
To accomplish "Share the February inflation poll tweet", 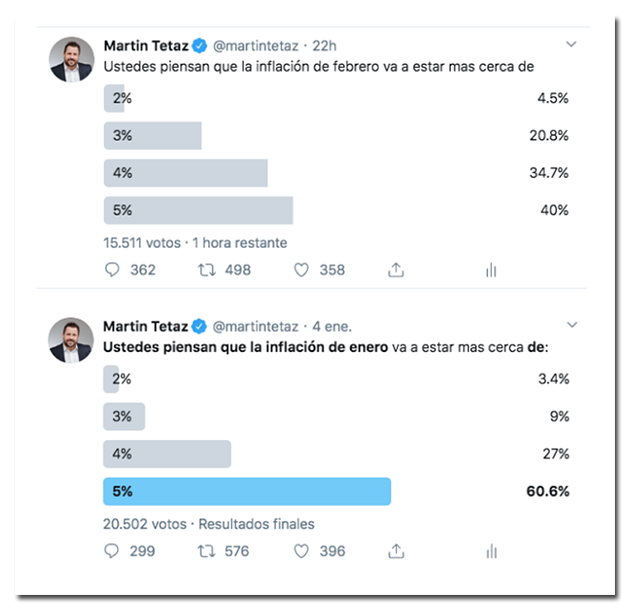I will coord(396,270).
